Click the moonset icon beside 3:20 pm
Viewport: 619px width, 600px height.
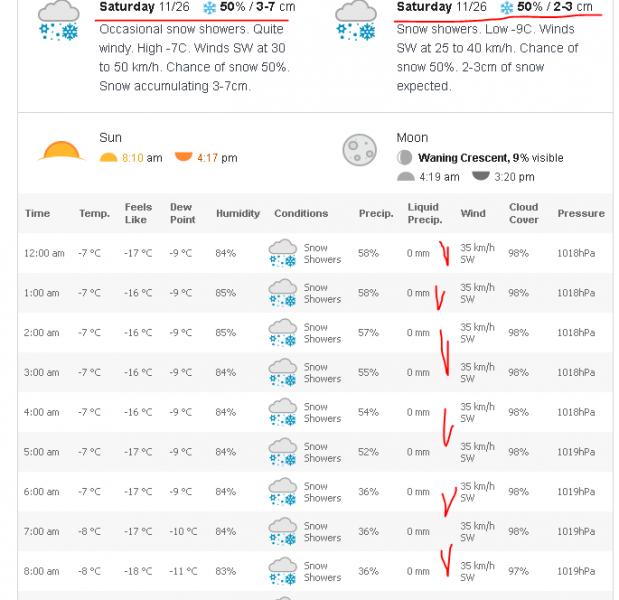481,176
